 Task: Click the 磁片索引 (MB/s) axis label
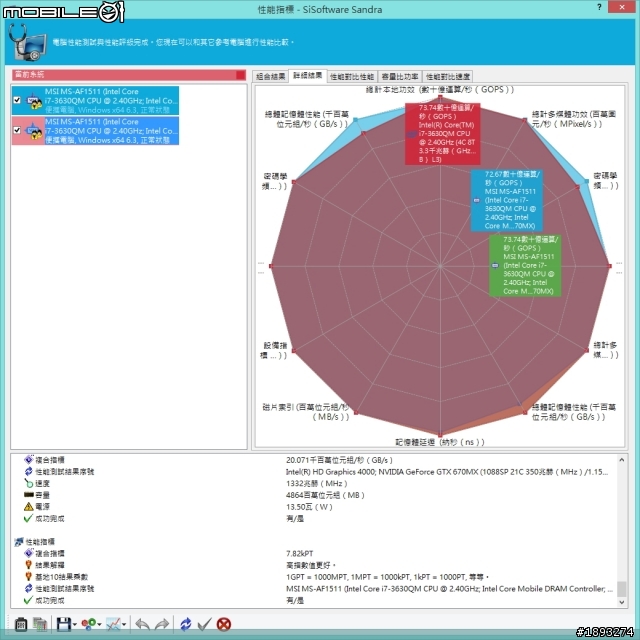(306, 412)
